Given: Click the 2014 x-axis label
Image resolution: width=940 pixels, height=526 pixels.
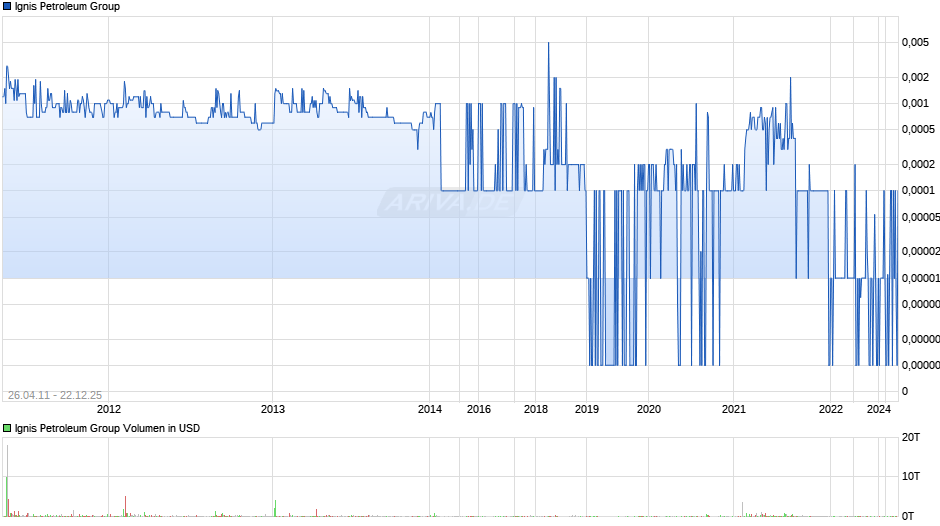Looking at the screenshot, I should (x=430, y=409).
